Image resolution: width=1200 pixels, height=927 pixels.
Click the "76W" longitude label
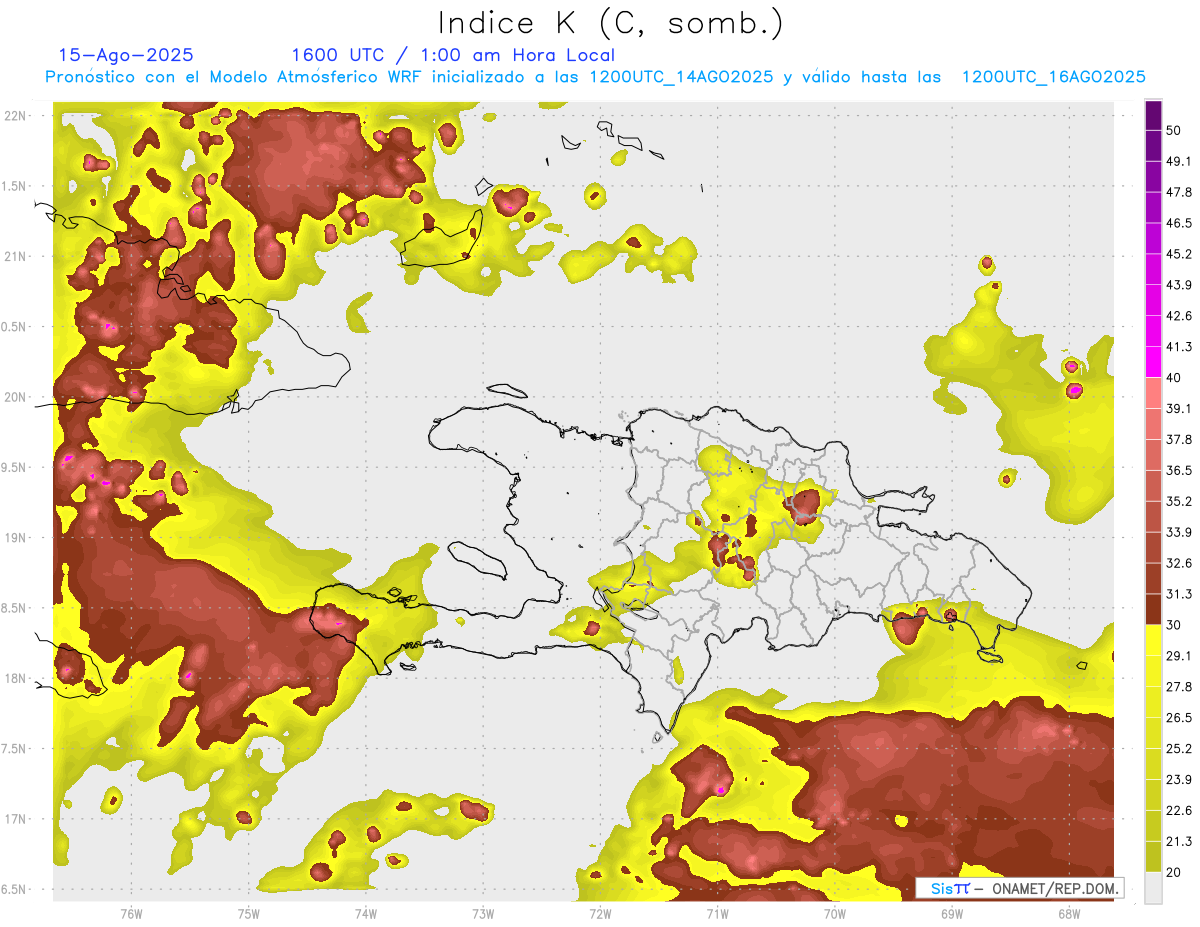tap(131, 913)
